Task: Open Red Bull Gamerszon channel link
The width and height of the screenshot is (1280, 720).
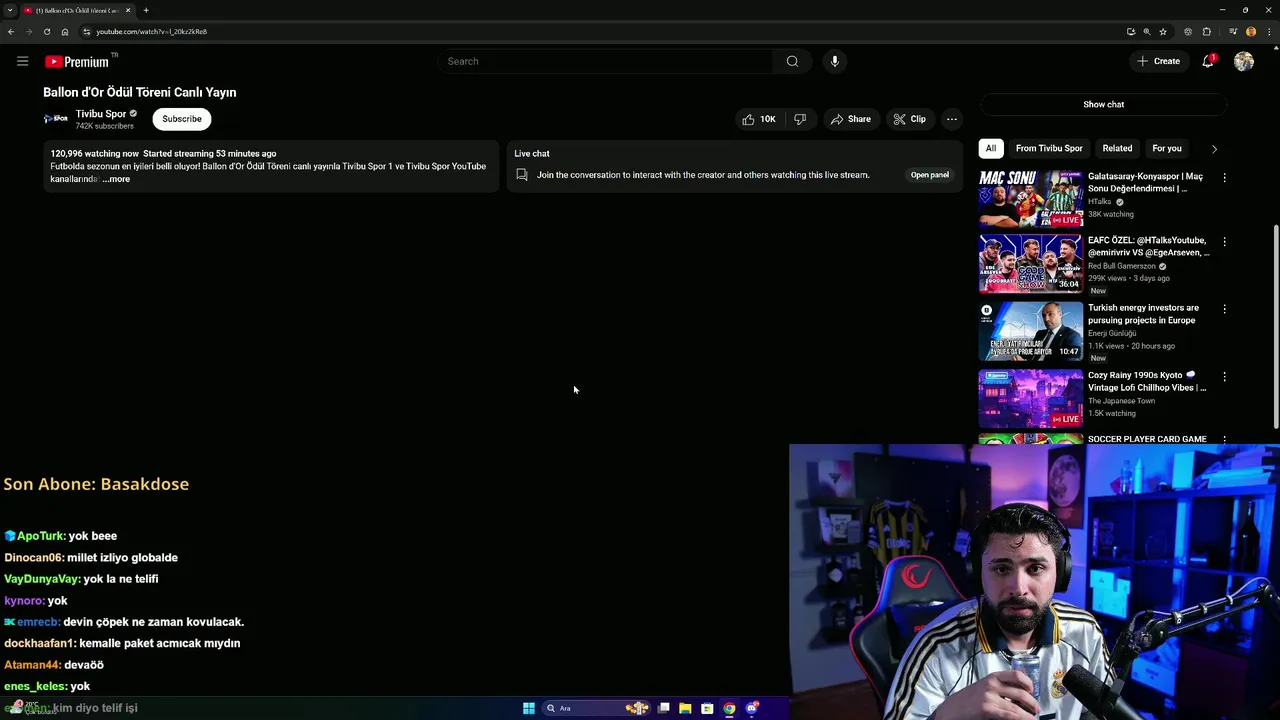Action: pos(1121,266)
